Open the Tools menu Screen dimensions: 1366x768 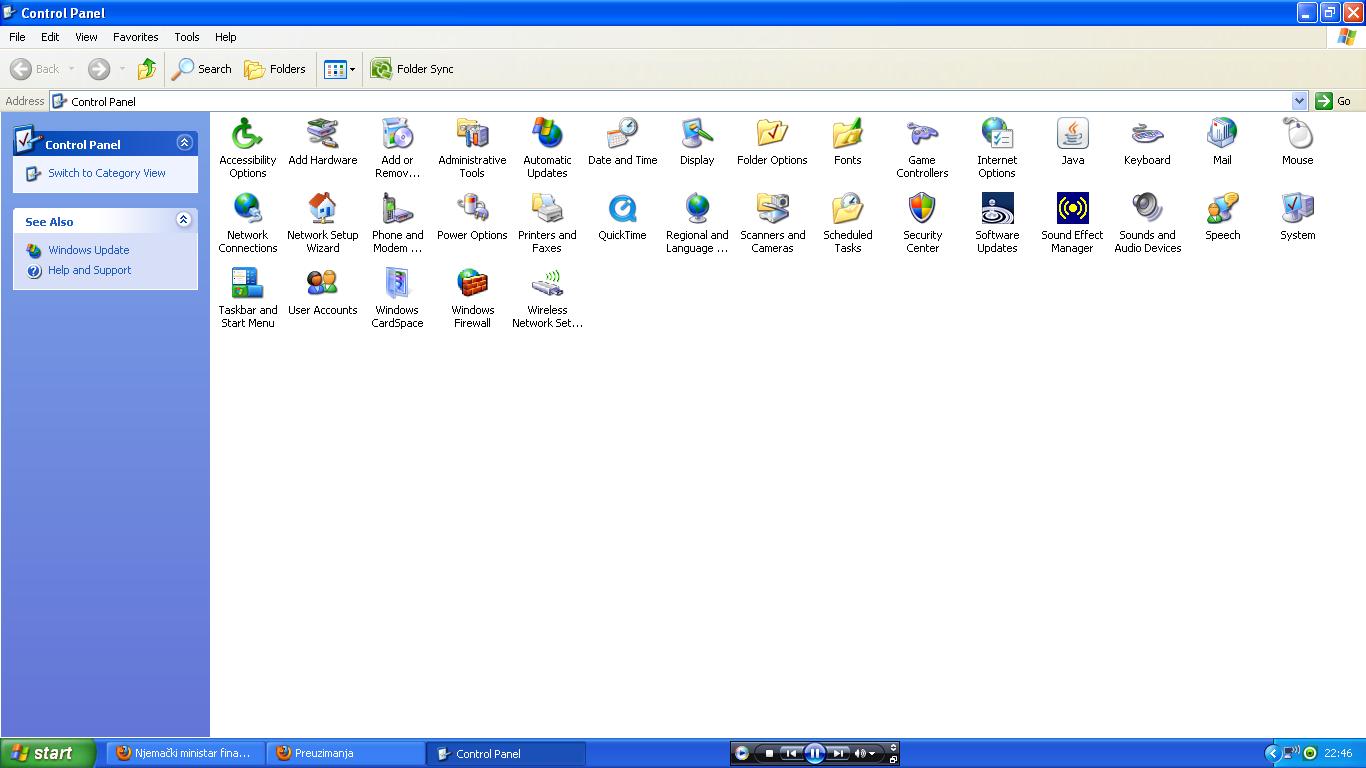pos(187,37)
